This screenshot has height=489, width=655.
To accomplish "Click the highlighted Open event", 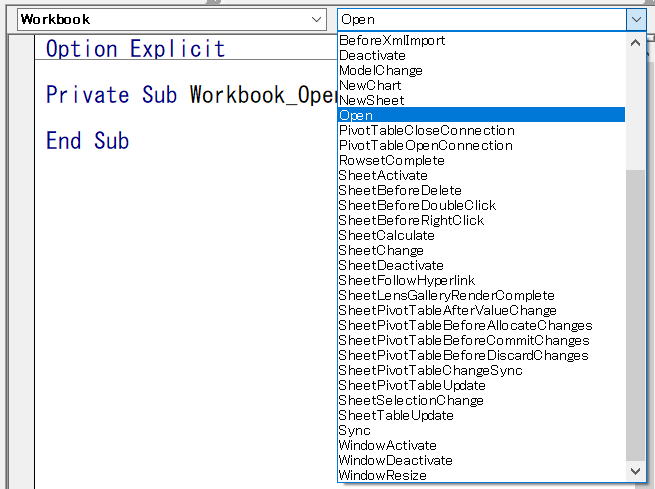I will pos(357,115).
